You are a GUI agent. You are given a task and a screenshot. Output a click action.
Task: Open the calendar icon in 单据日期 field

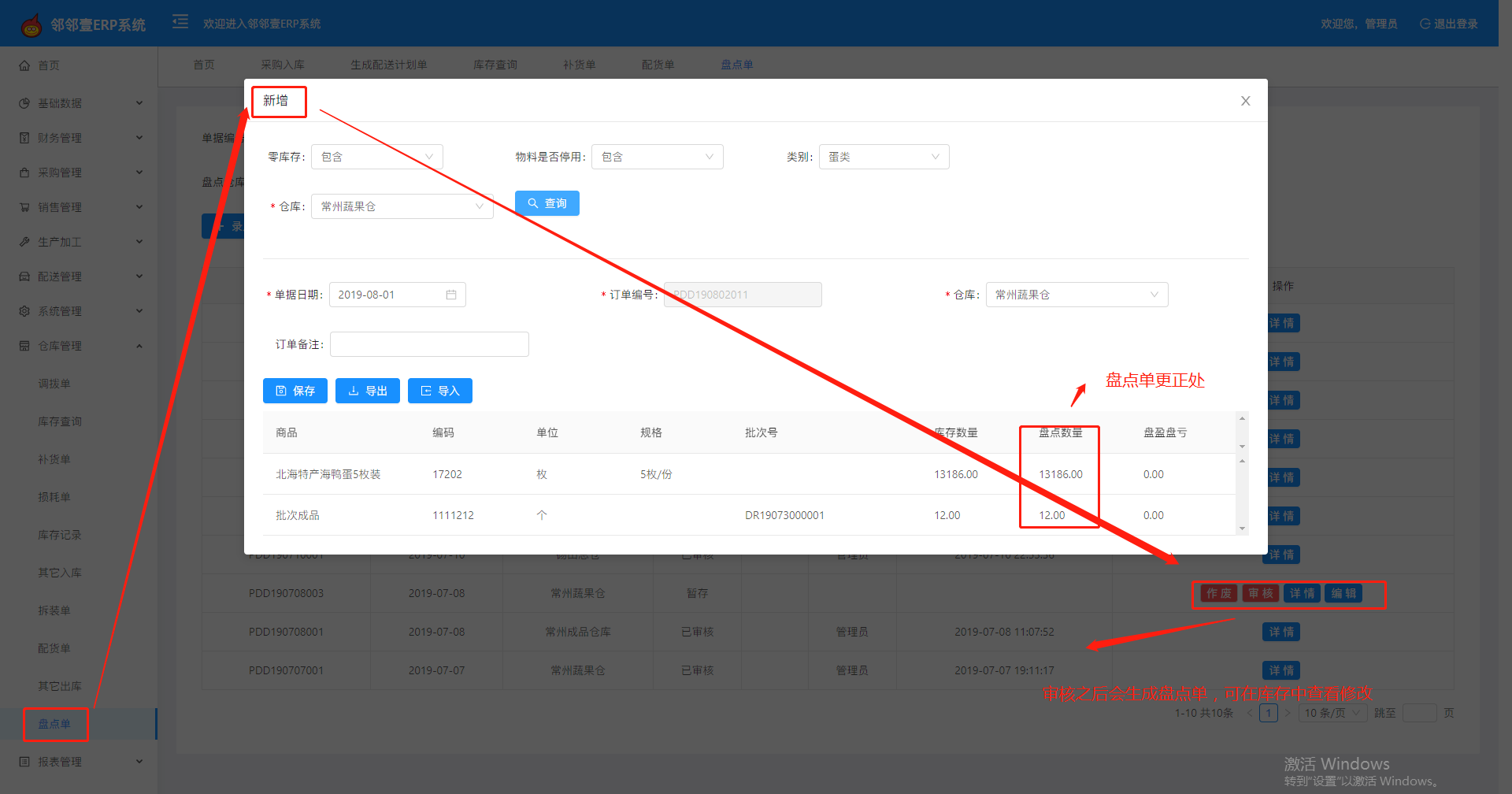(451, 295)
